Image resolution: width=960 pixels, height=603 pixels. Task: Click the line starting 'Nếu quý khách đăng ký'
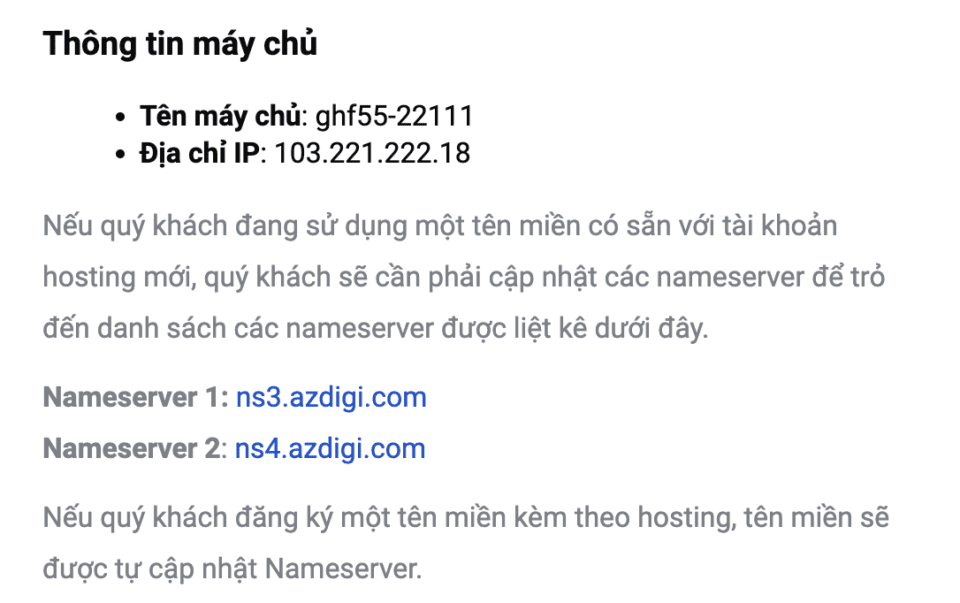coord(466,518)
